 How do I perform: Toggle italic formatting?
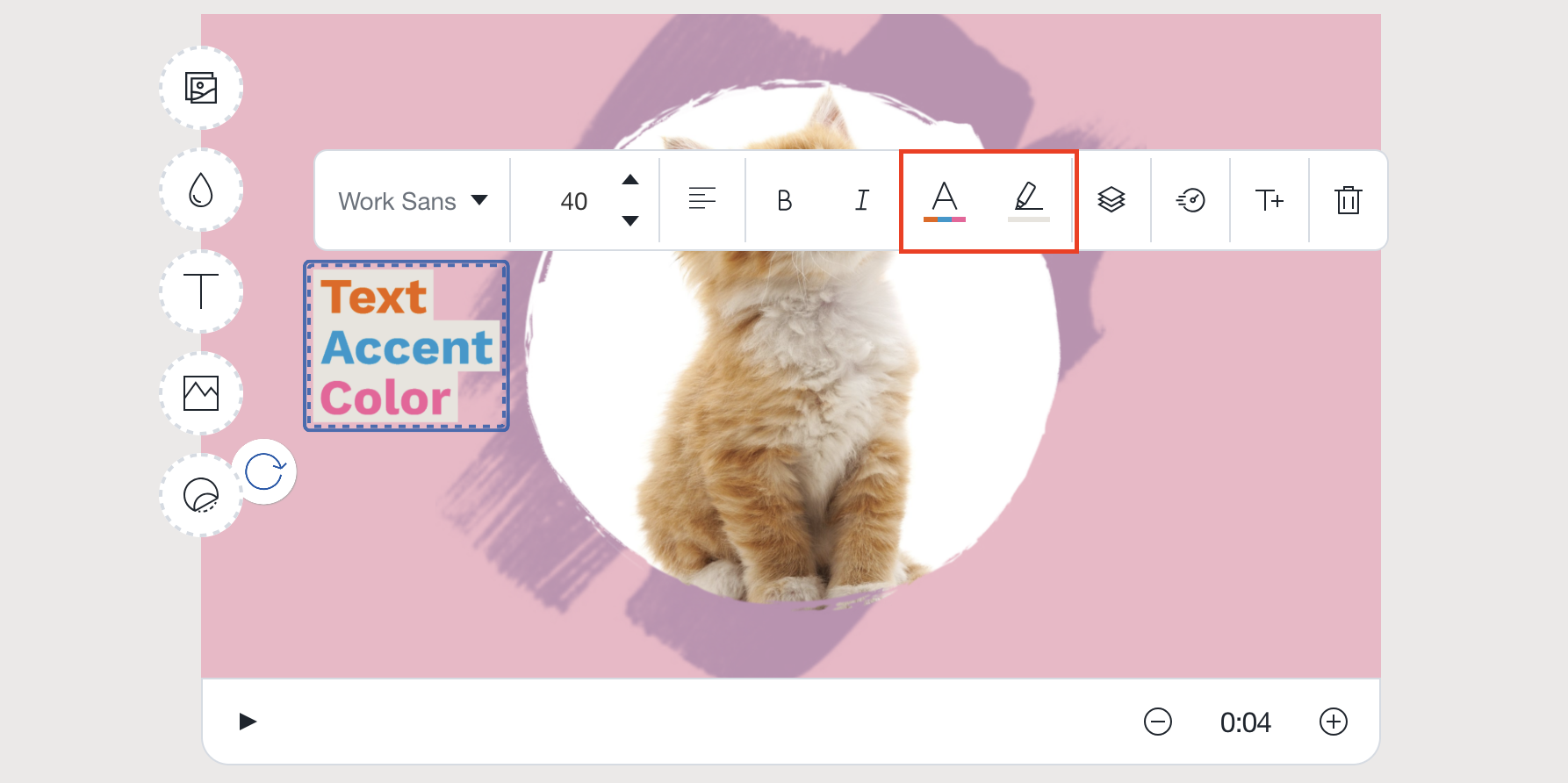coord(862,201)
